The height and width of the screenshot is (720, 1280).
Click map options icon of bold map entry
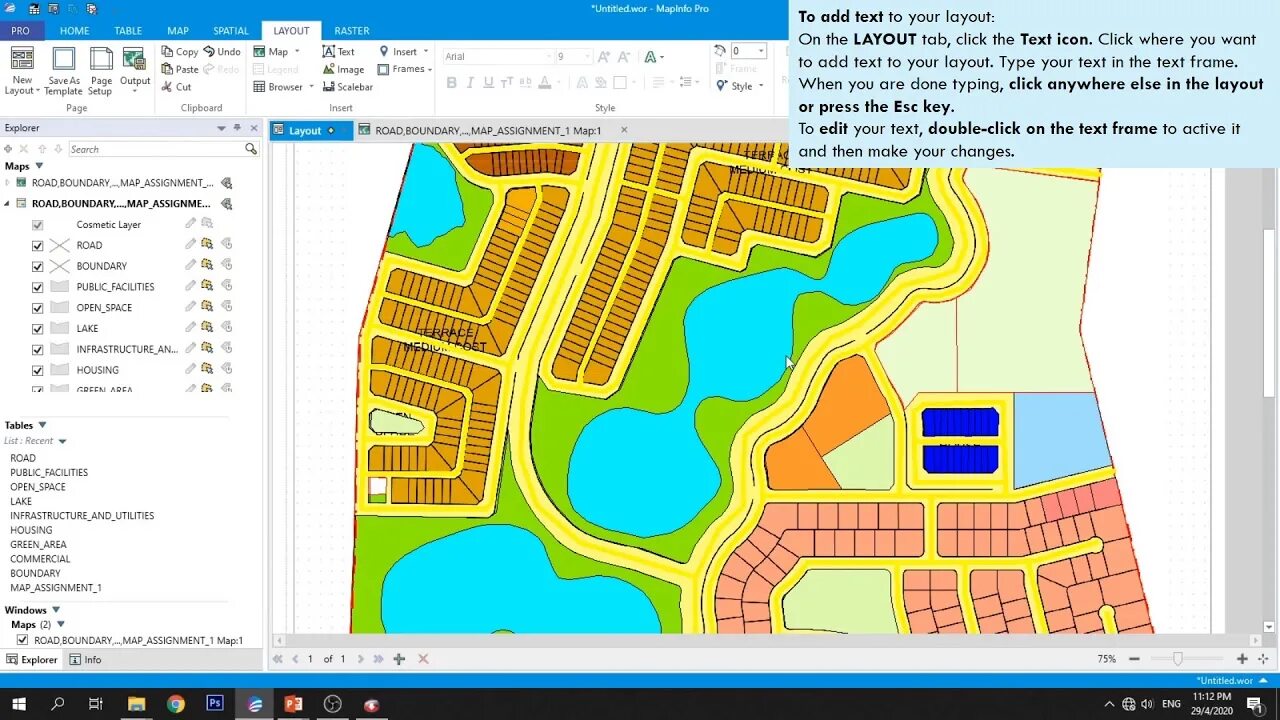click(227, 204)
